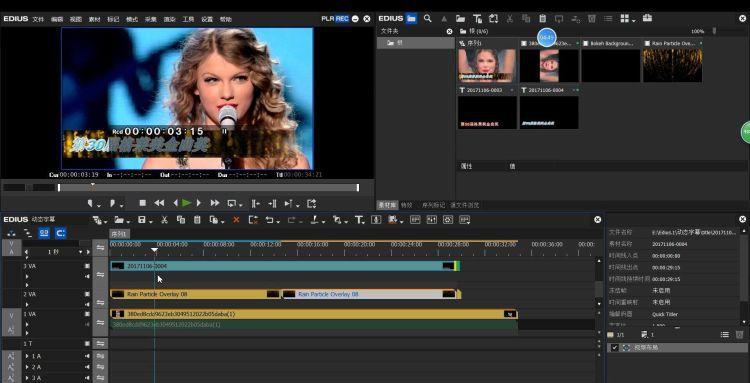
Task: Click the Paste icon in timeline toolbar
Action: point(197,220)
